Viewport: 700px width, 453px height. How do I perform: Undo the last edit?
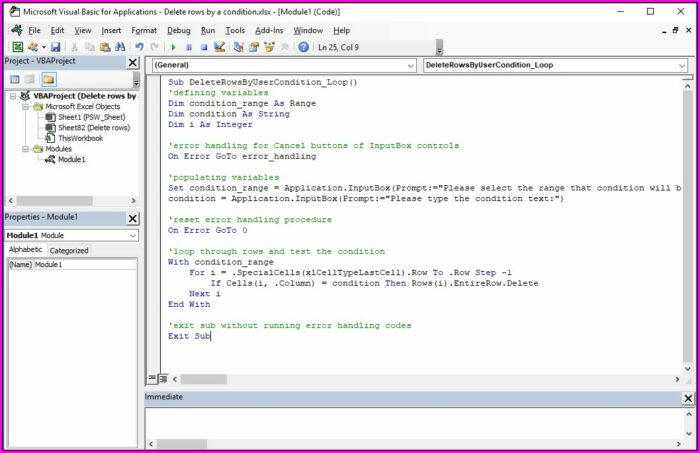coord(139,47)
